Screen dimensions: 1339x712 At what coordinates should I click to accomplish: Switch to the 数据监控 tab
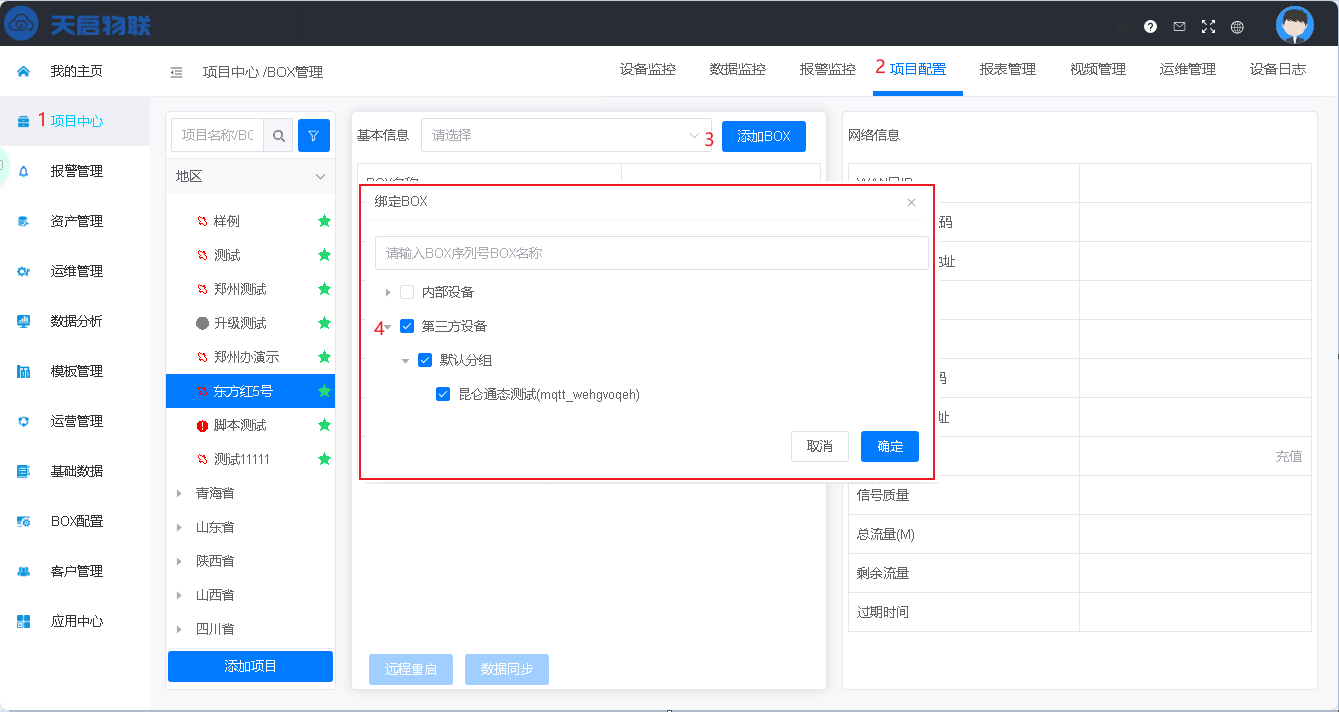(738, 69)
